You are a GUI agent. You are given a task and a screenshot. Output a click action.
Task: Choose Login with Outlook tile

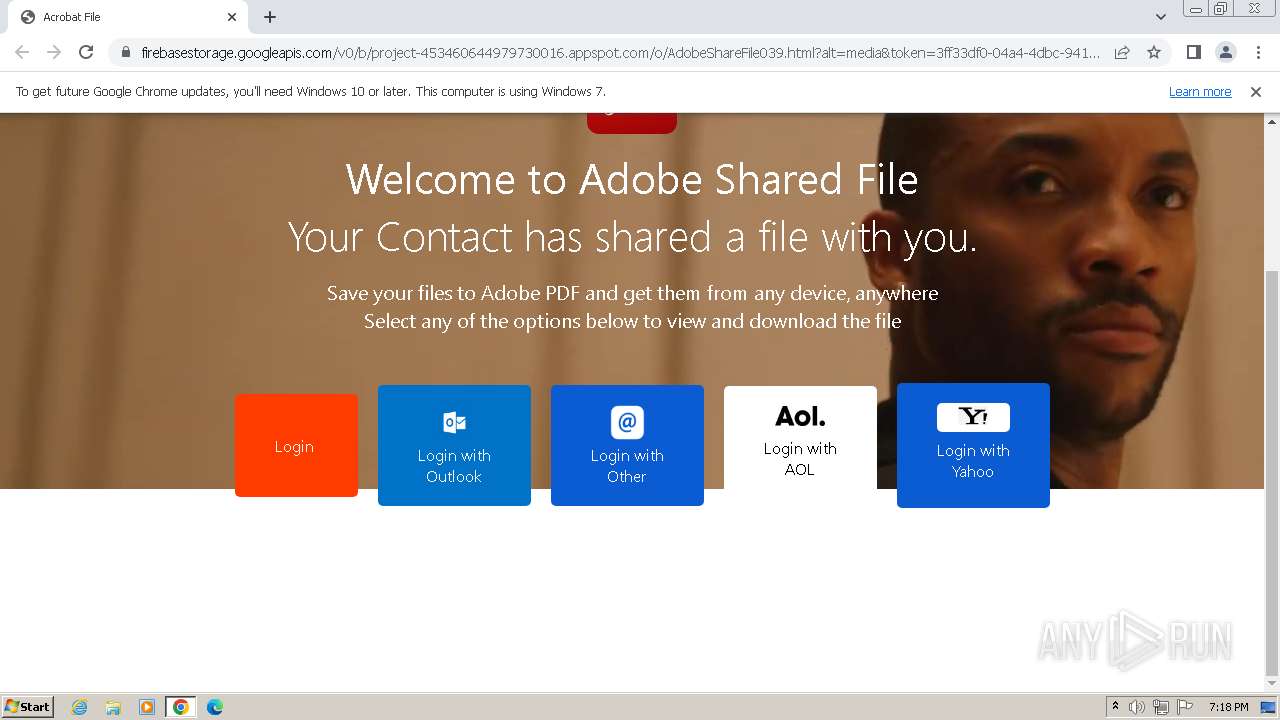(x=454, y=445)
